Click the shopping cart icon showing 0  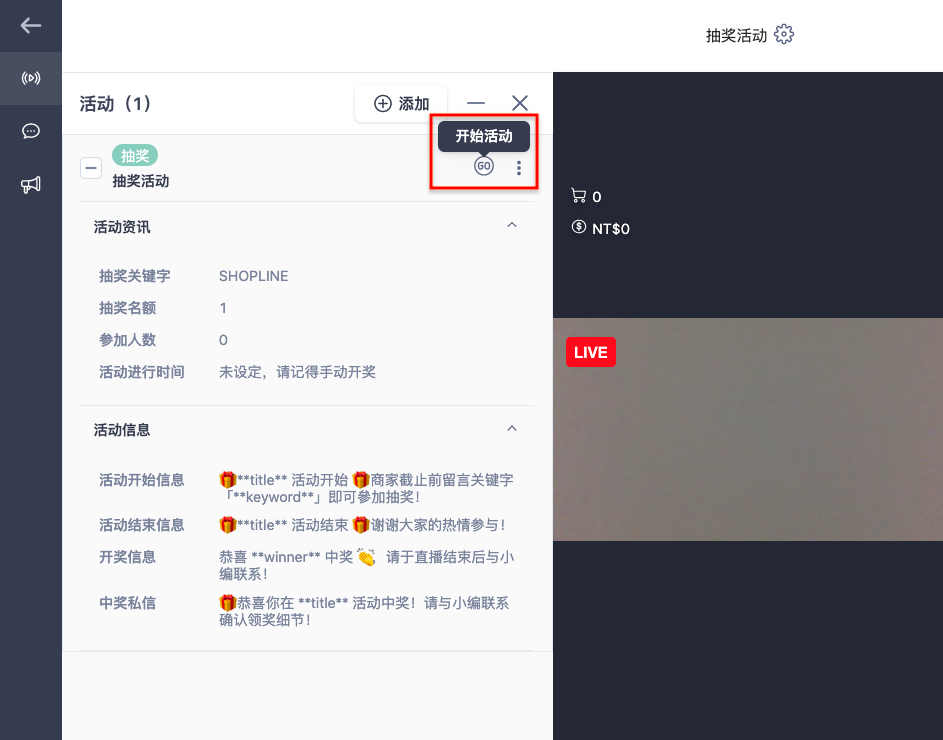click(579, 196)
